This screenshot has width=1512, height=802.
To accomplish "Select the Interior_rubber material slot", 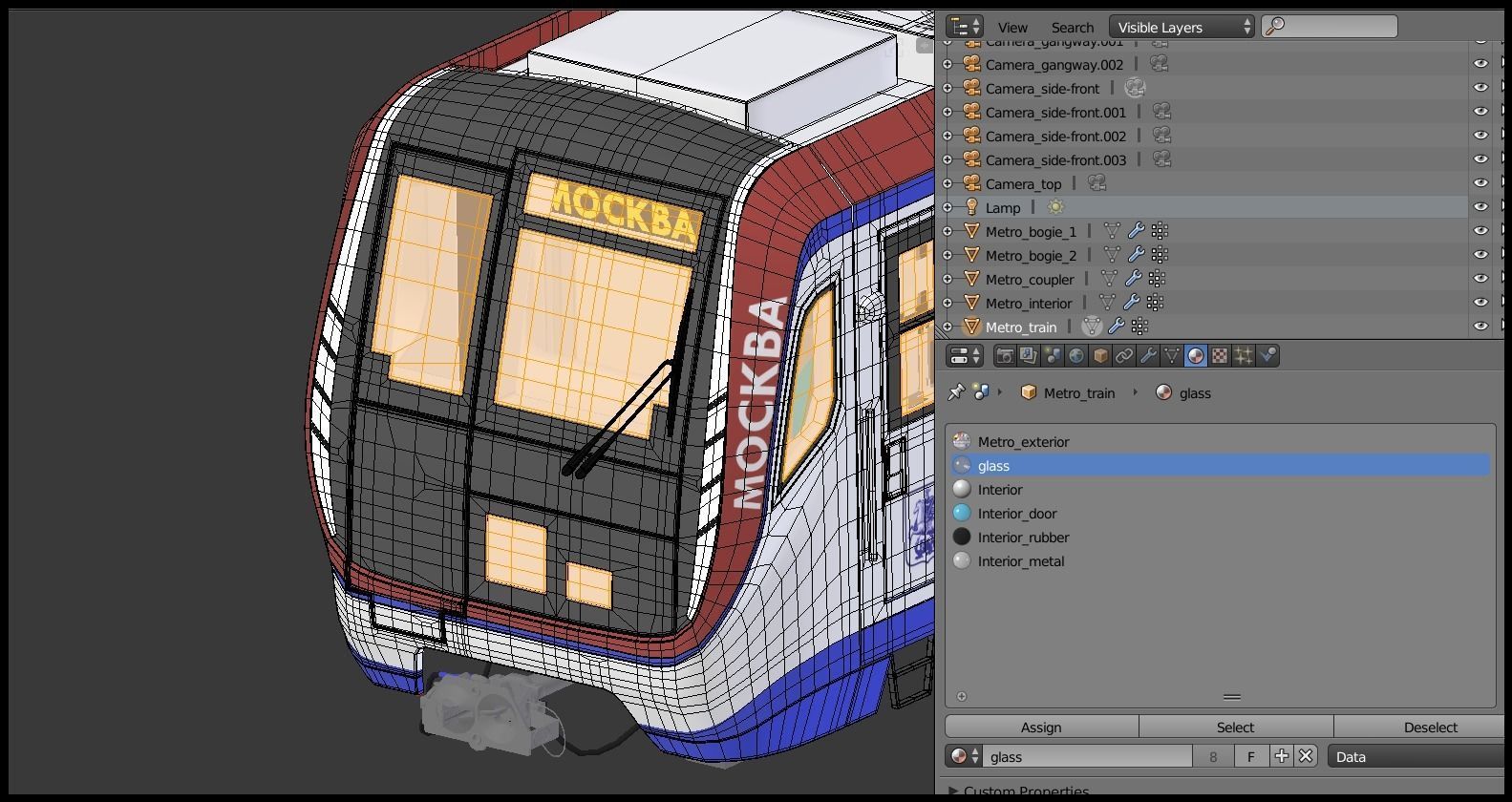I will click(x=1221, y=537).
